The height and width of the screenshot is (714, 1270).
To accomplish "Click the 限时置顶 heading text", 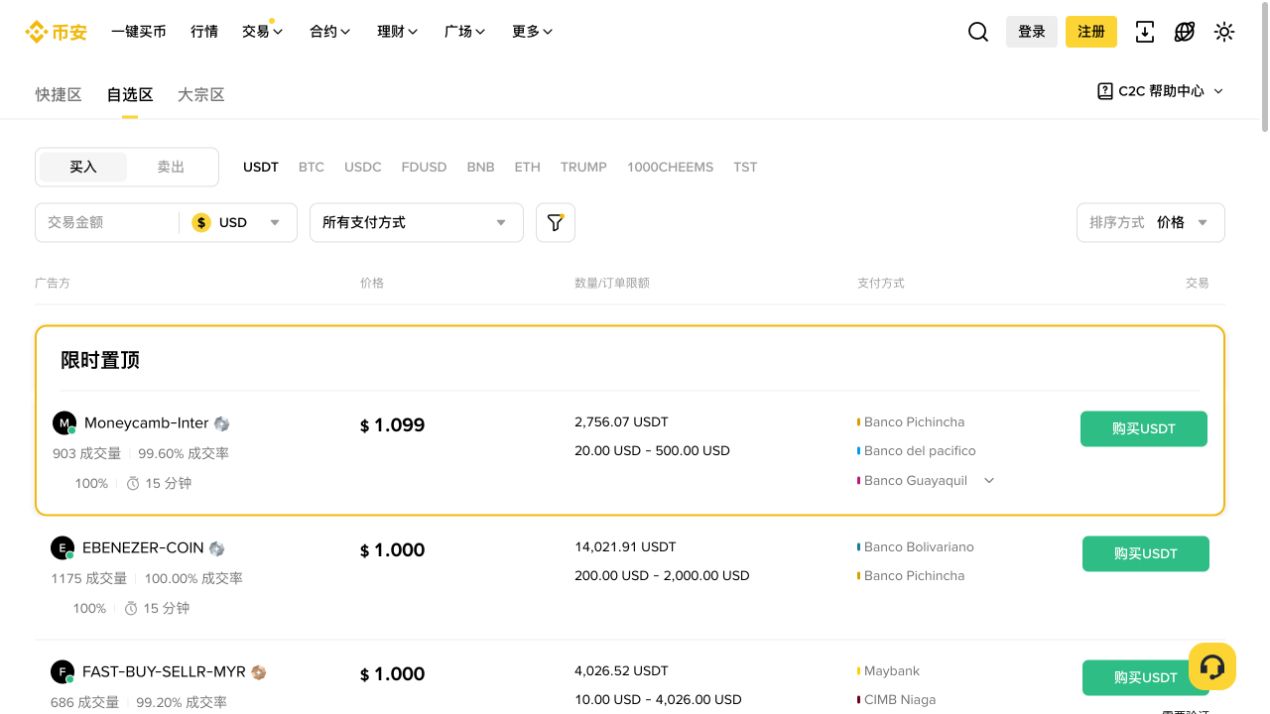I will [100, 360].
